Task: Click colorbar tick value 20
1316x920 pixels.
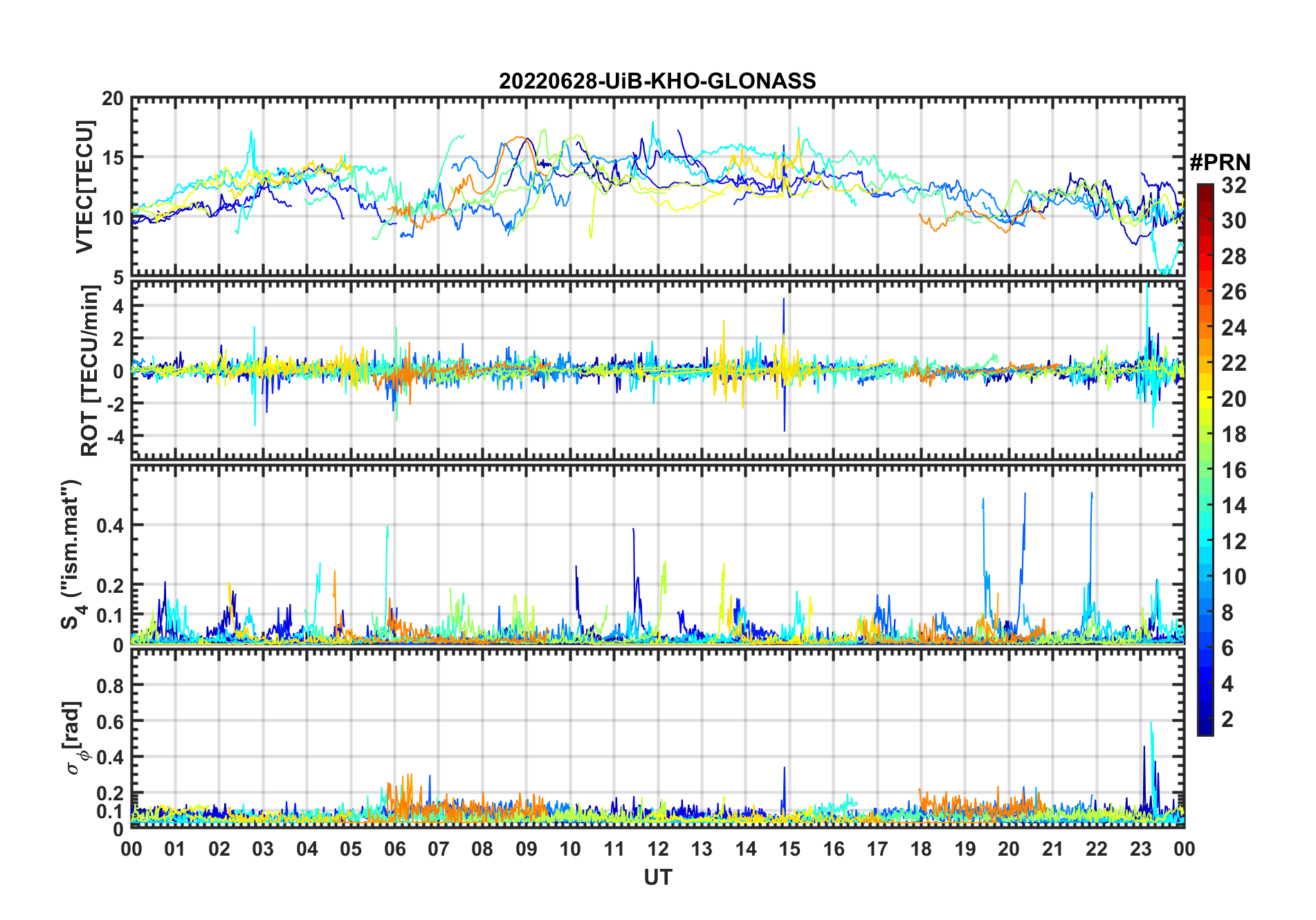Action: pos(1234,399)
